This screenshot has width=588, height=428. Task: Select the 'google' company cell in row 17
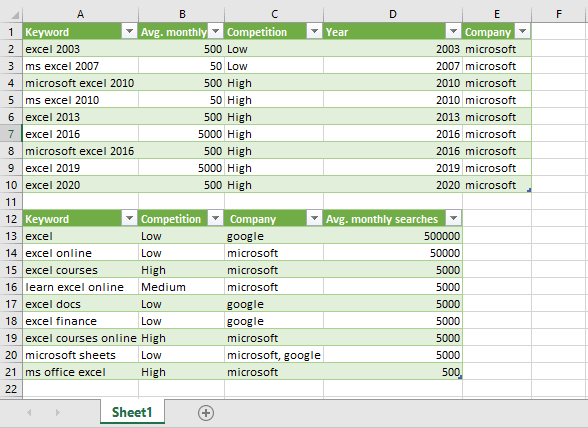274,304
